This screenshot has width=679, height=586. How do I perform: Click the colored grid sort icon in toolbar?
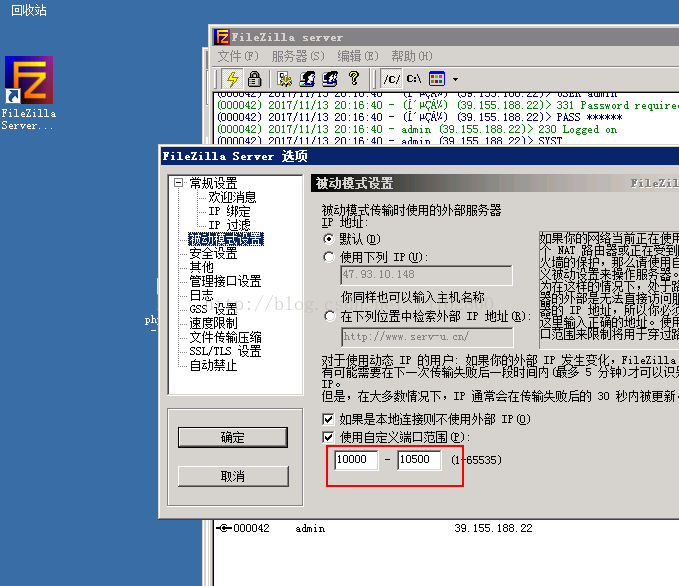[437, 79]
